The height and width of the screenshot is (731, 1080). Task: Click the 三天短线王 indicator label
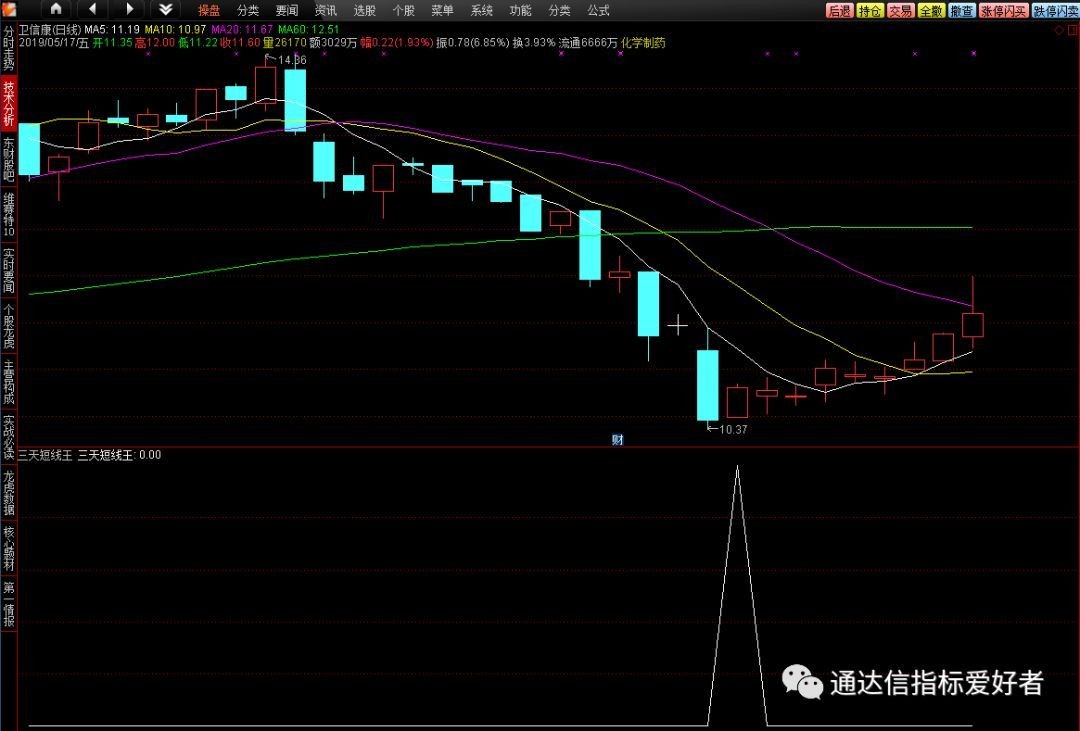click(x=46, y=455)
